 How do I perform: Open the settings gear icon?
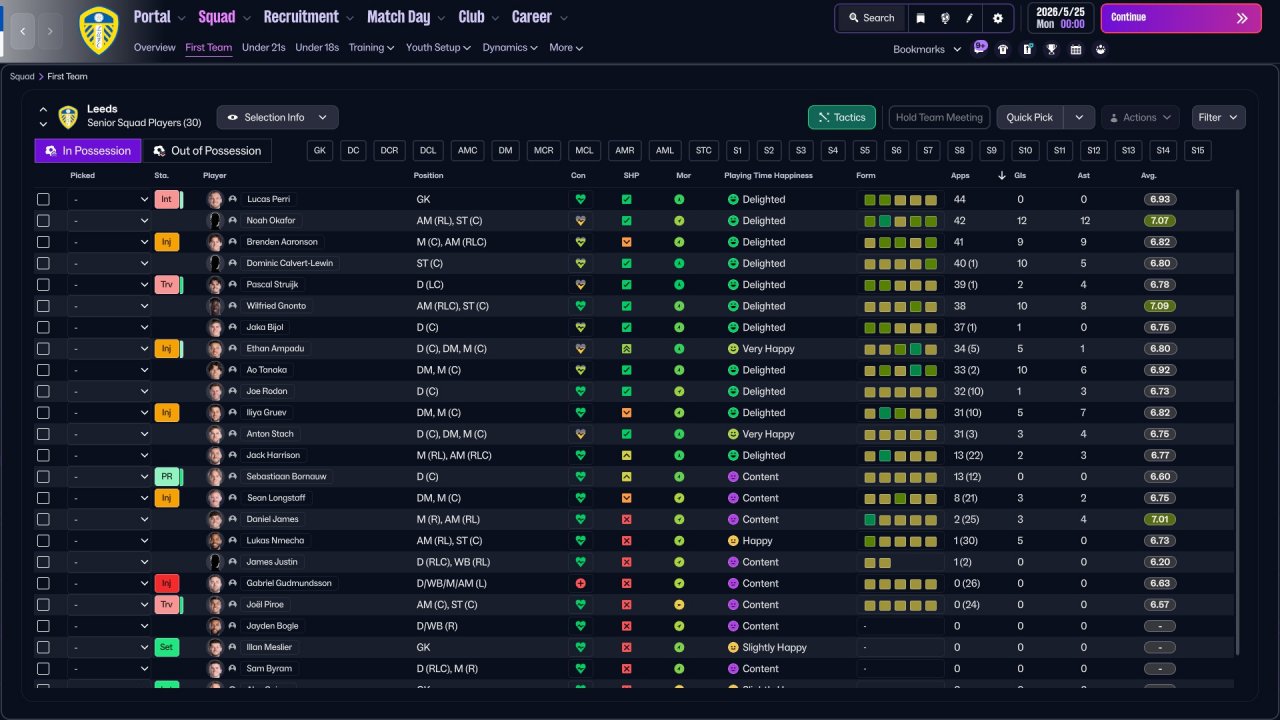tap(997, 18)
